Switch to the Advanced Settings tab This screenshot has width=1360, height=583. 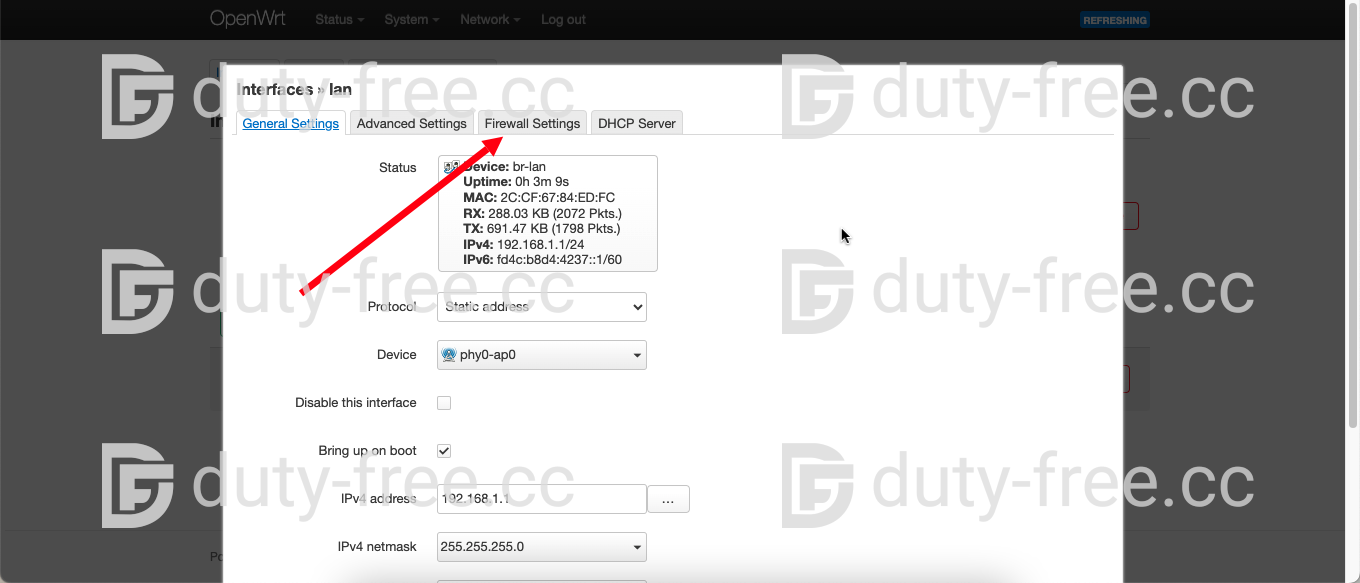(x=411, y=122)
